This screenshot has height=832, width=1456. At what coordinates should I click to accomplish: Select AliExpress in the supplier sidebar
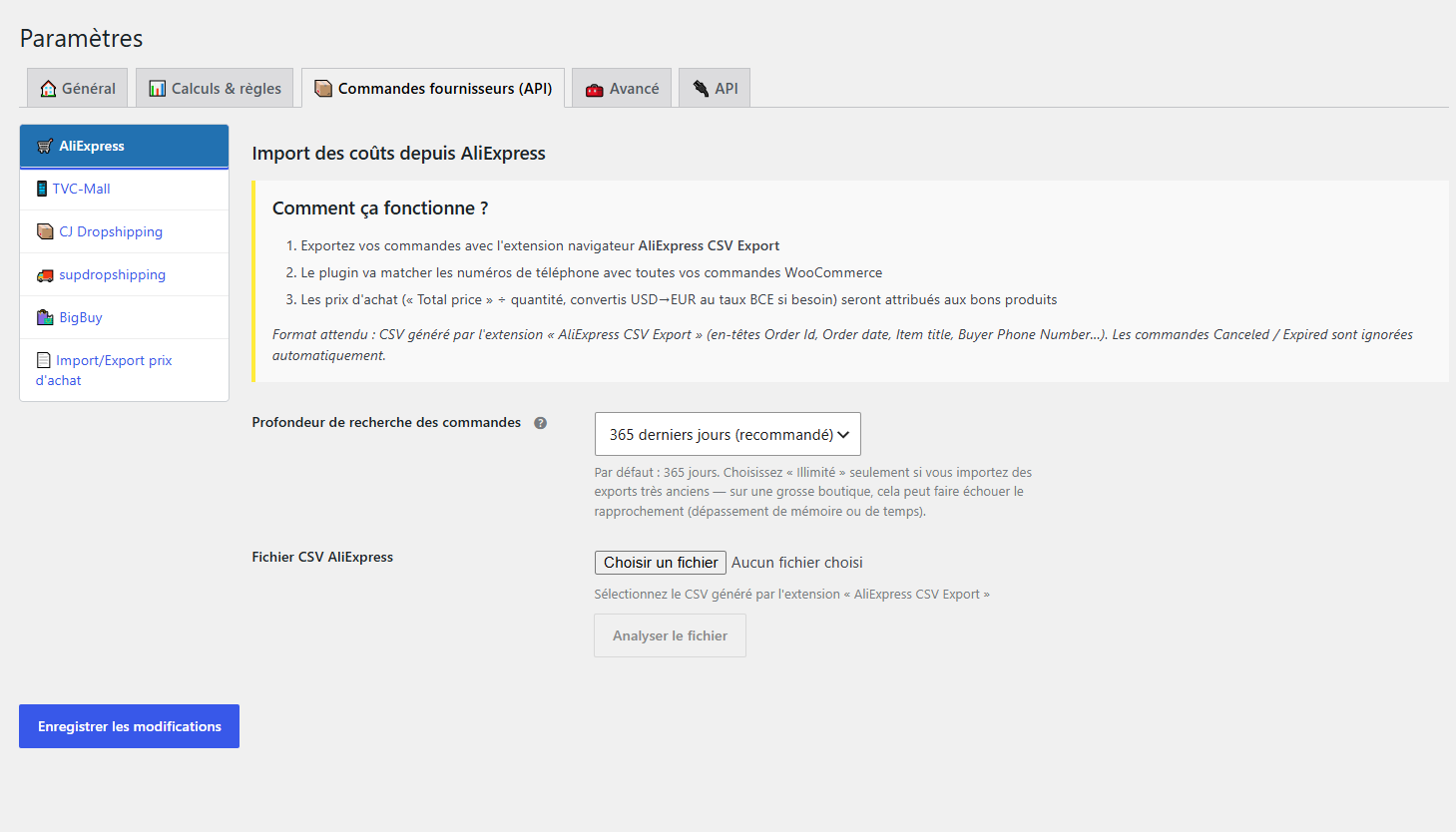[125, 146]
